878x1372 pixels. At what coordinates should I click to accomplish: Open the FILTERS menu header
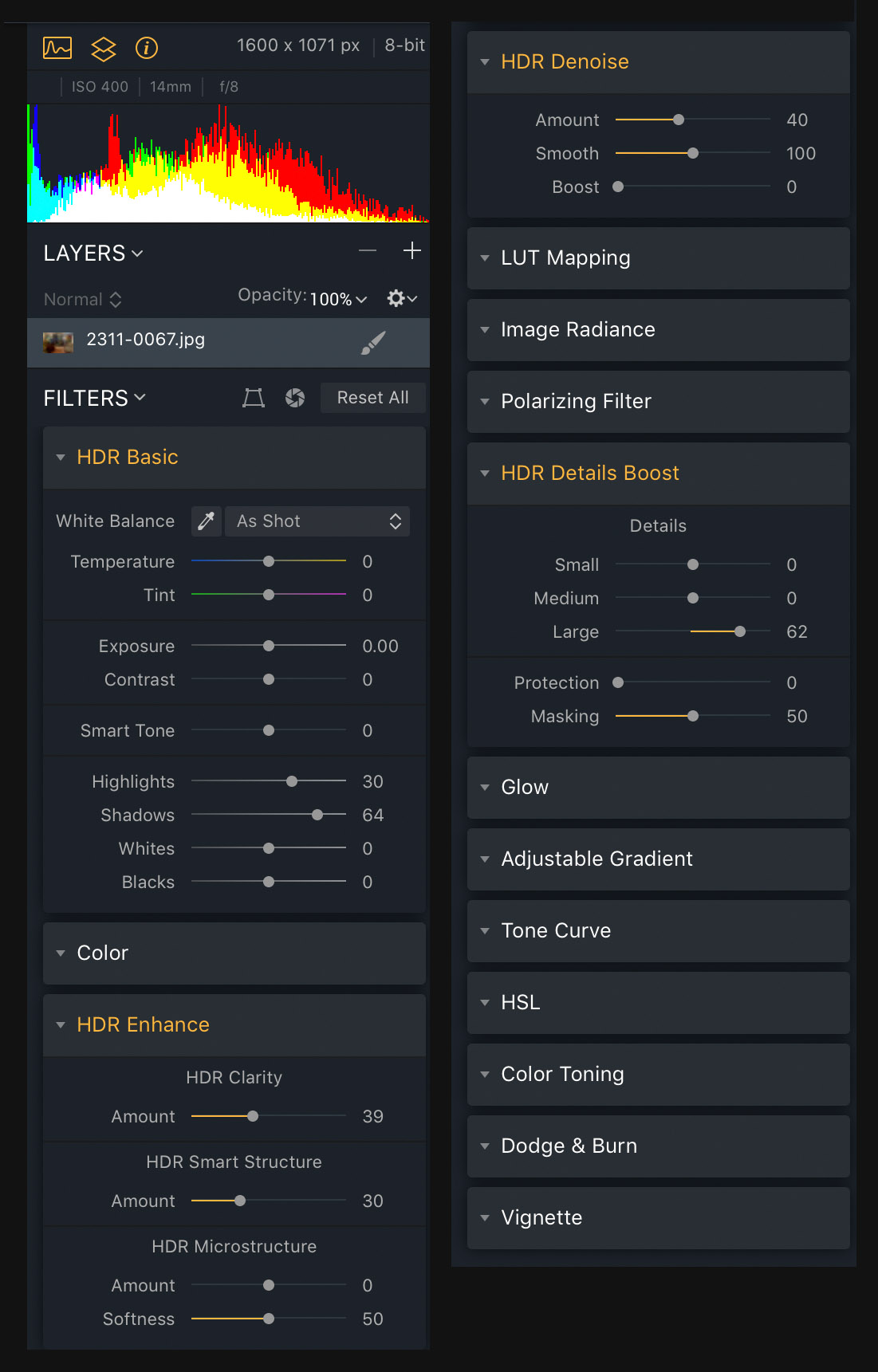pos(94,398)
